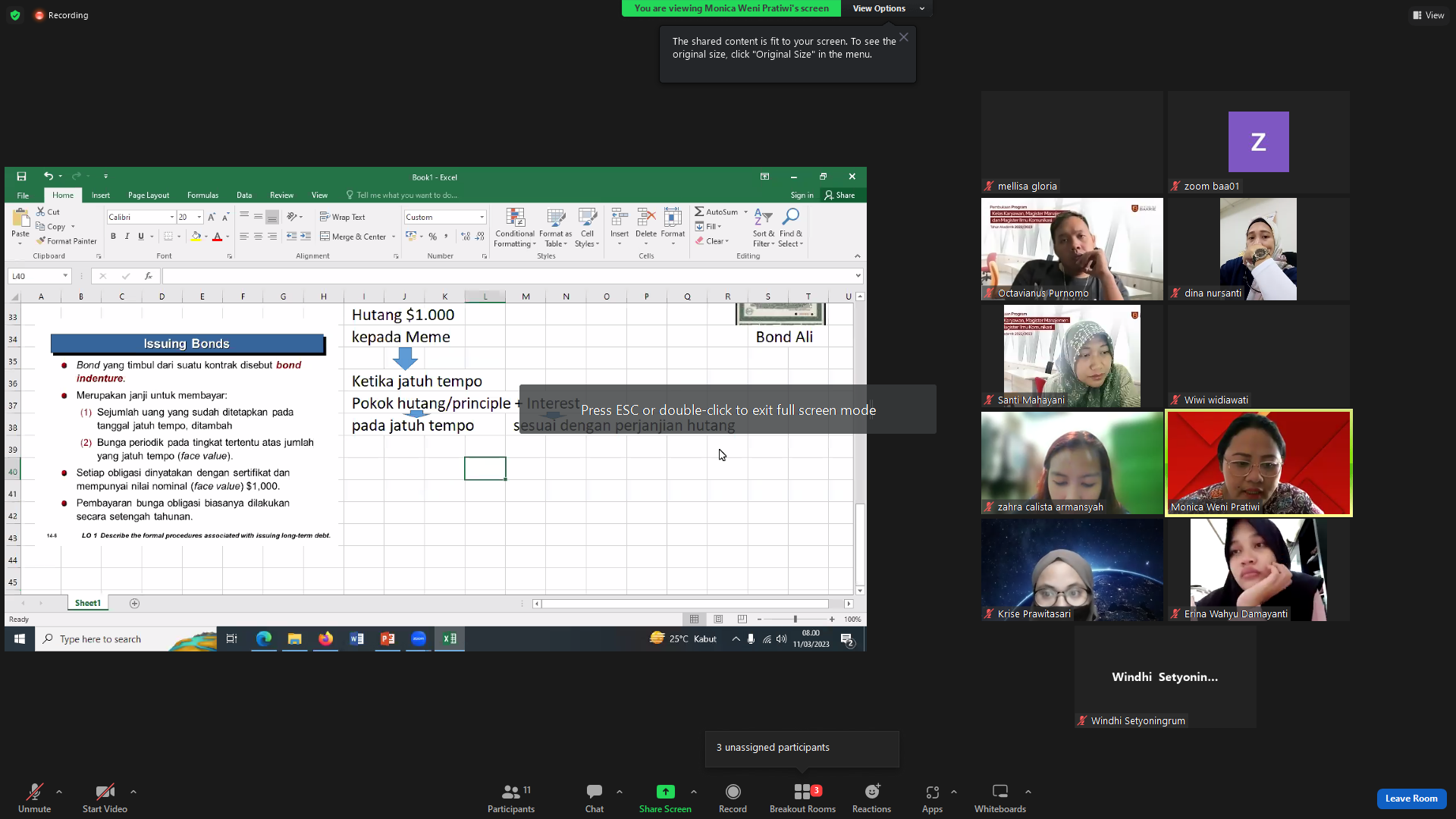Expand audio options caret beside Unmute
Screen dimensions: 1456x819
click(x=59, y=792)
